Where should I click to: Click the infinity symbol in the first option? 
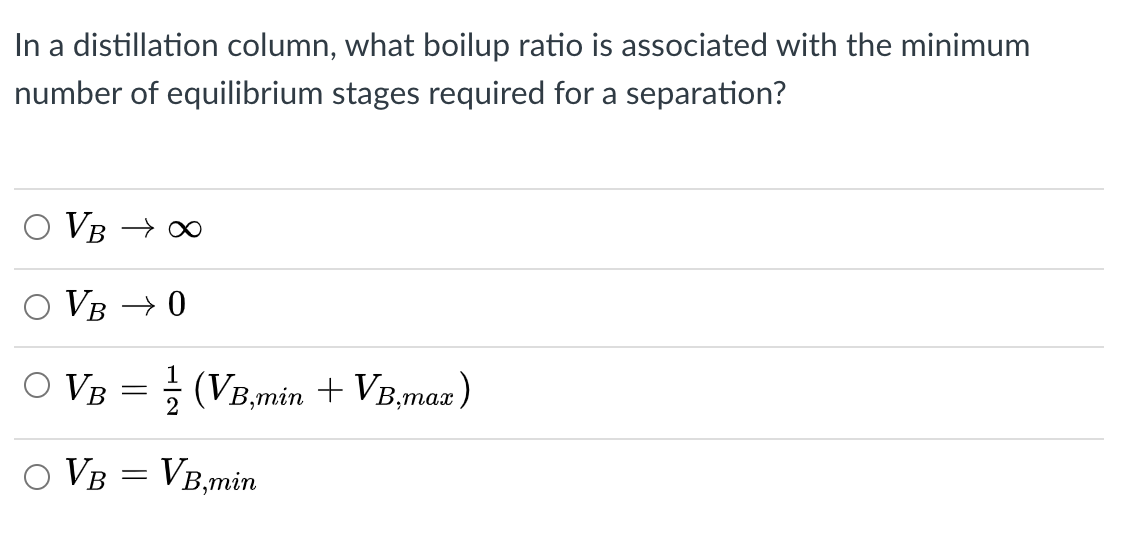click(185, 229)
